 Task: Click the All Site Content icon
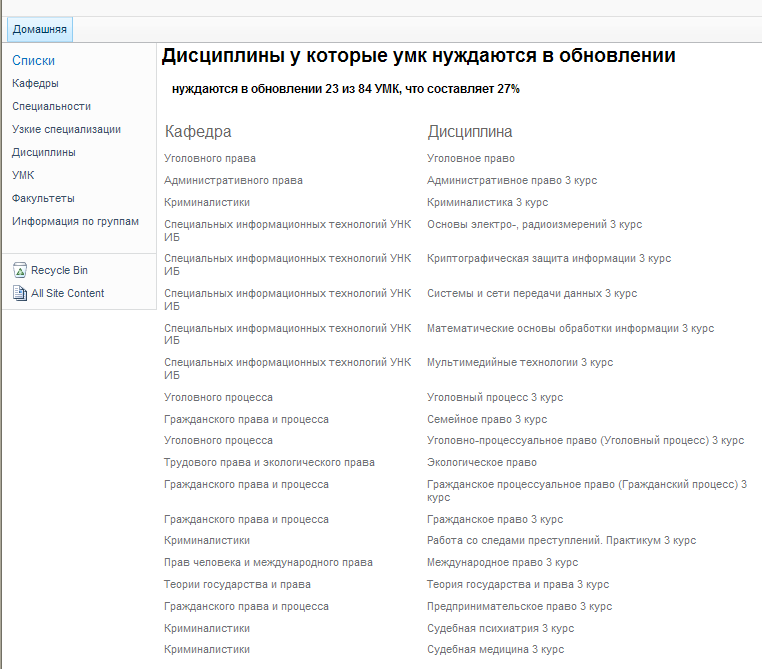(x=20, y=293)
